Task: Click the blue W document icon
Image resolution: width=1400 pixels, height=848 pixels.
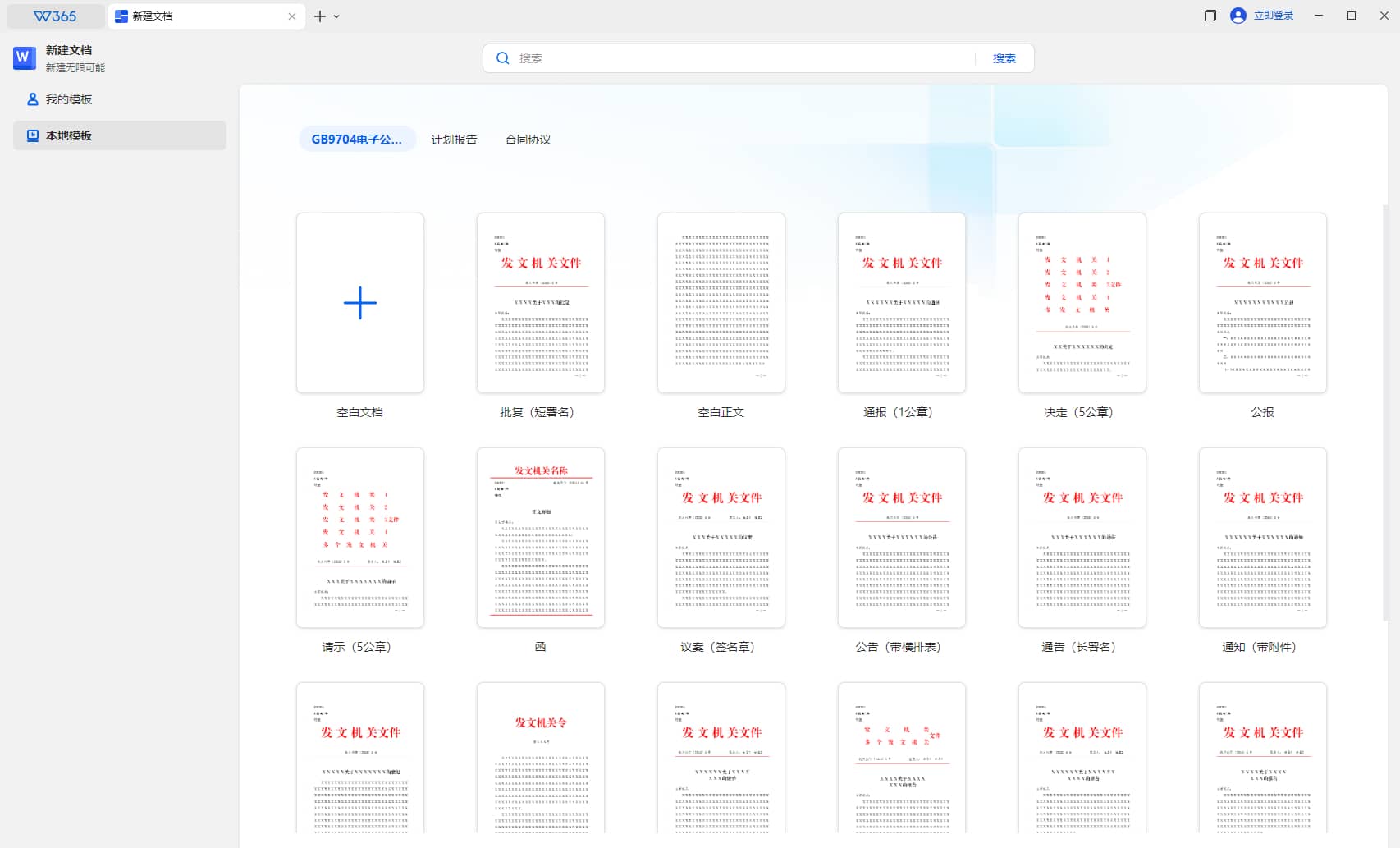Action: click(x=24, y=57)
